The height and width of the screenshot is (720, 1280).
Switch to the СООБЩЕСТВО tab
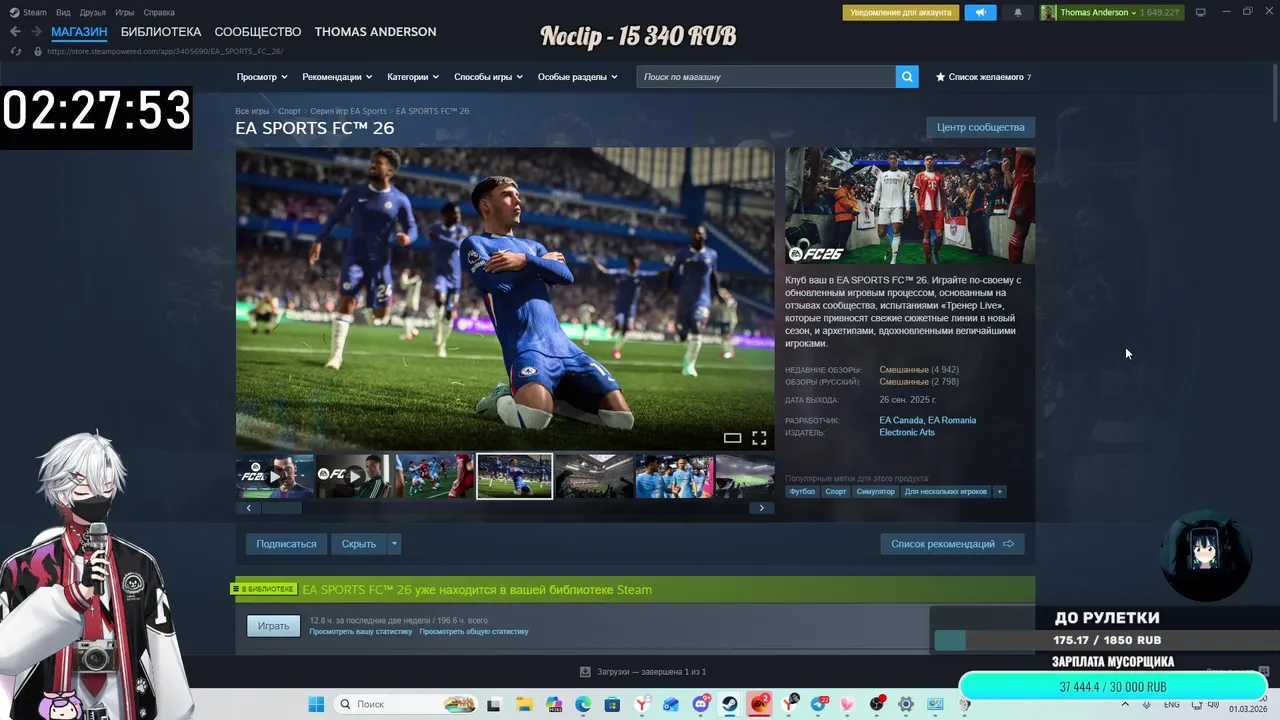tap(258, 32)
